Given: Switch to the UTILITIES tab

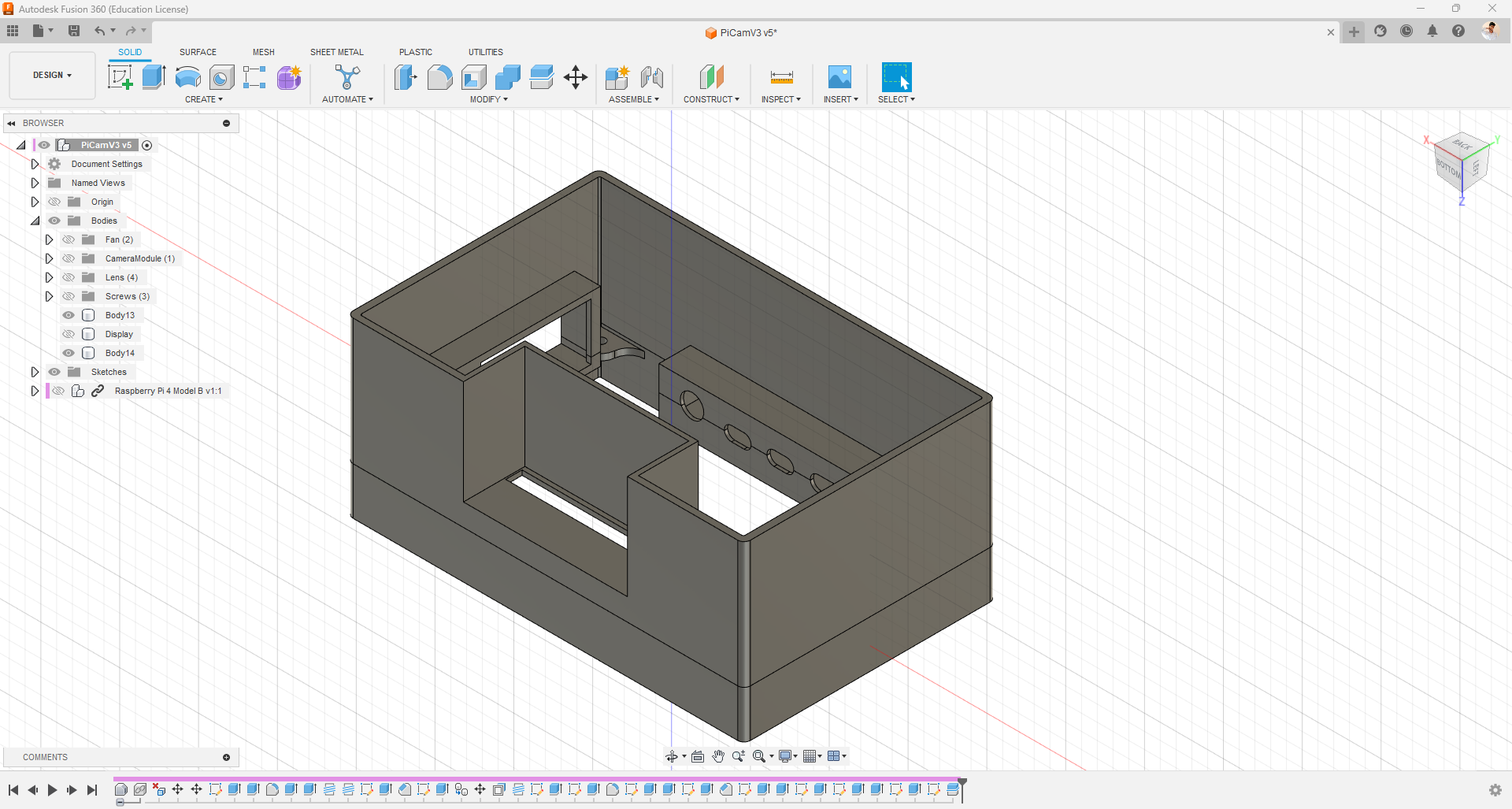Looking at the screenshot, I should coord(486,52).
